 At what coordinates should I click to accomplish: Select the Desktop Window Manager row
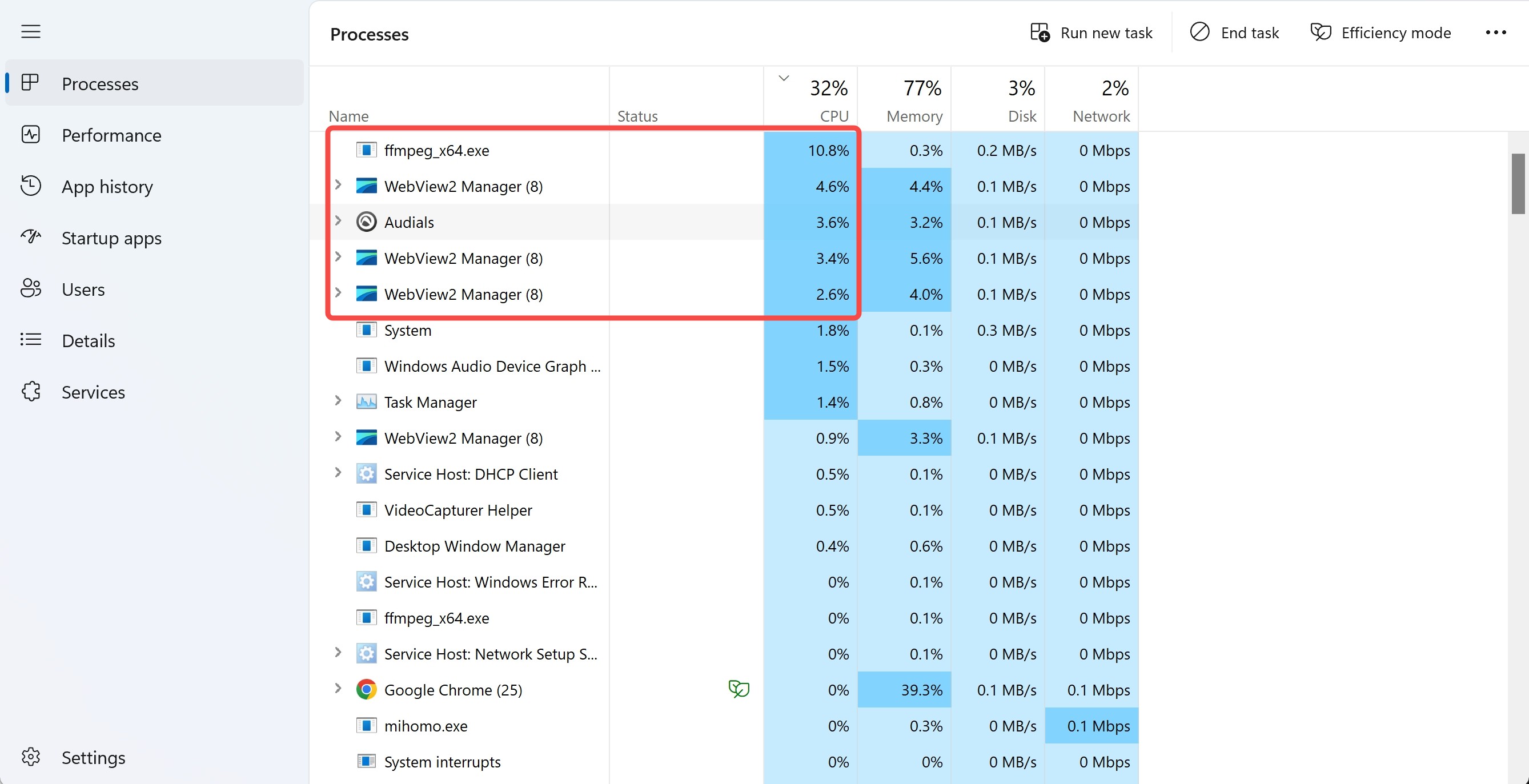[724, 546]
